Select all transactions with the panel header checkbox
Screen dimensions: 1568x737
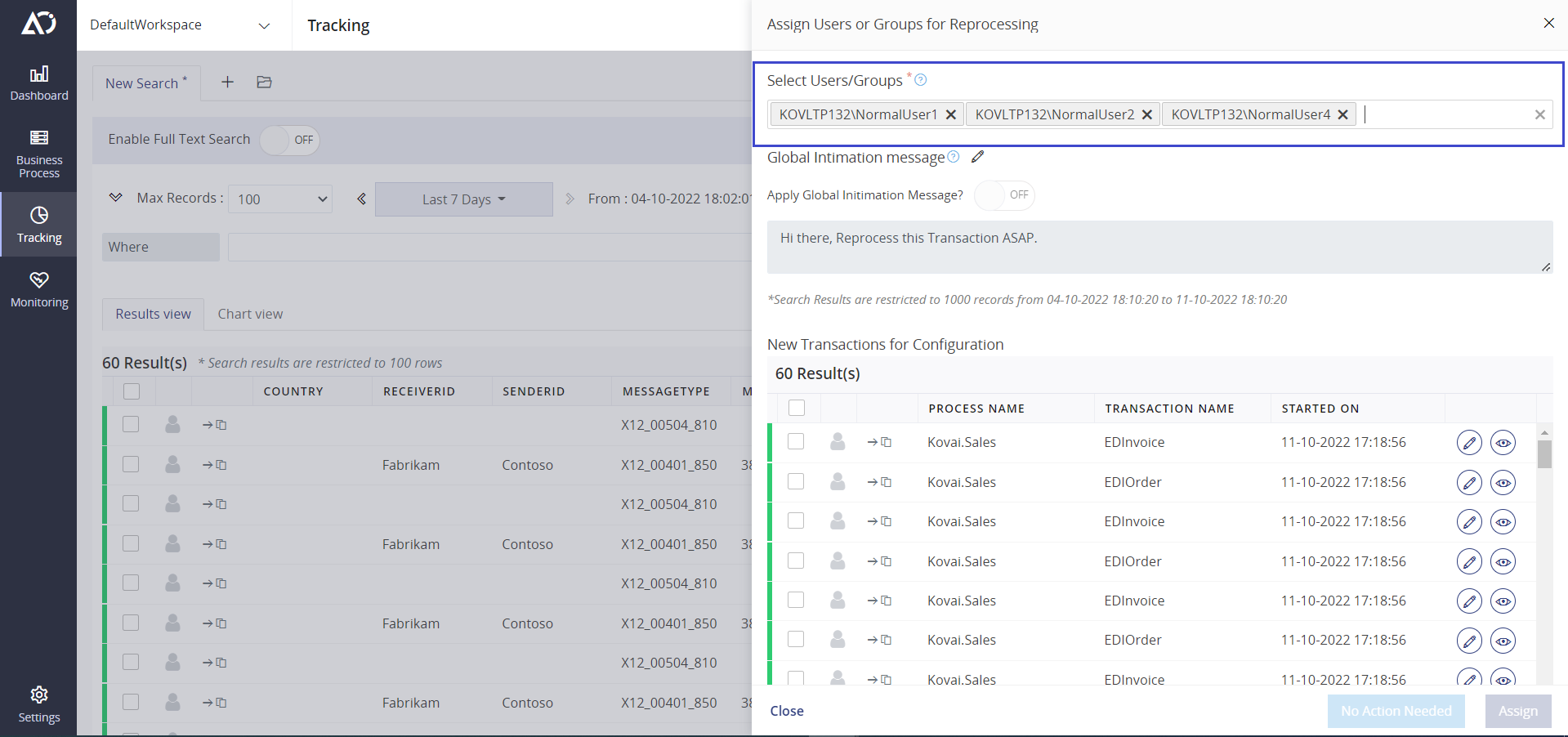pos(797,408)
